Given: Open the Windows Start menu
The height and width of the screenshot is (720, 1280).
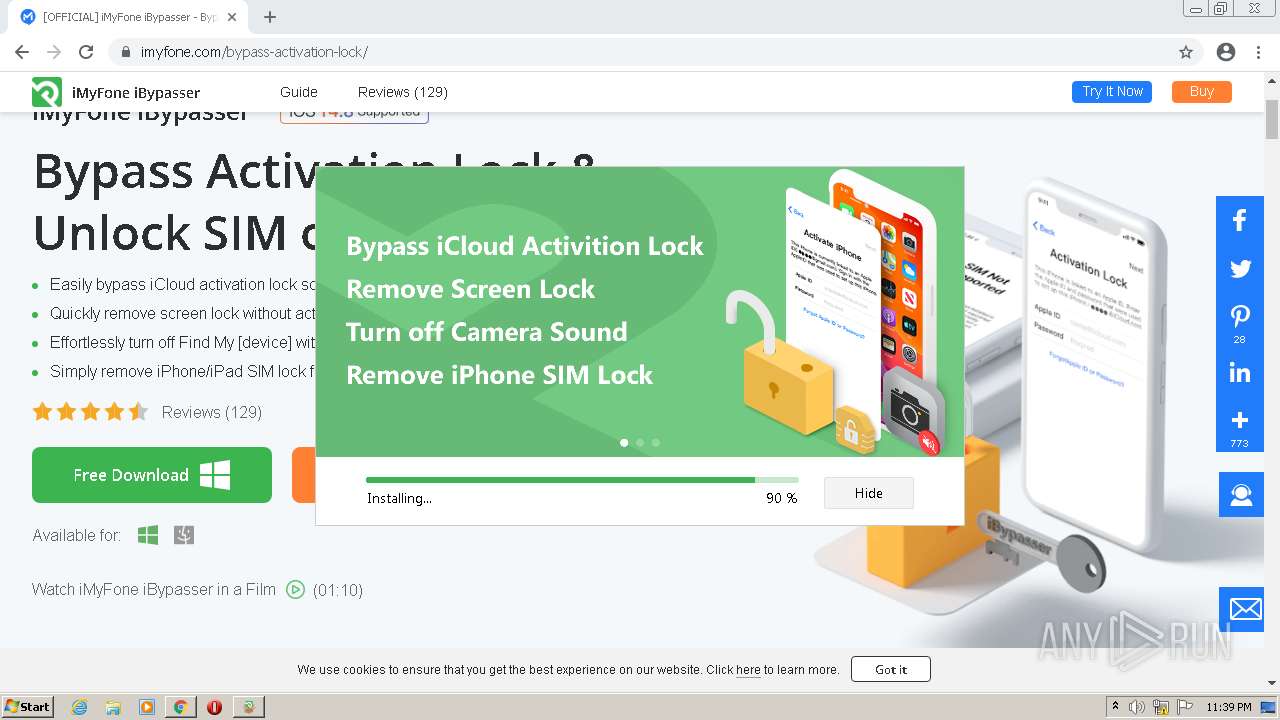Looking at the screenshot, I should (27, 707).
